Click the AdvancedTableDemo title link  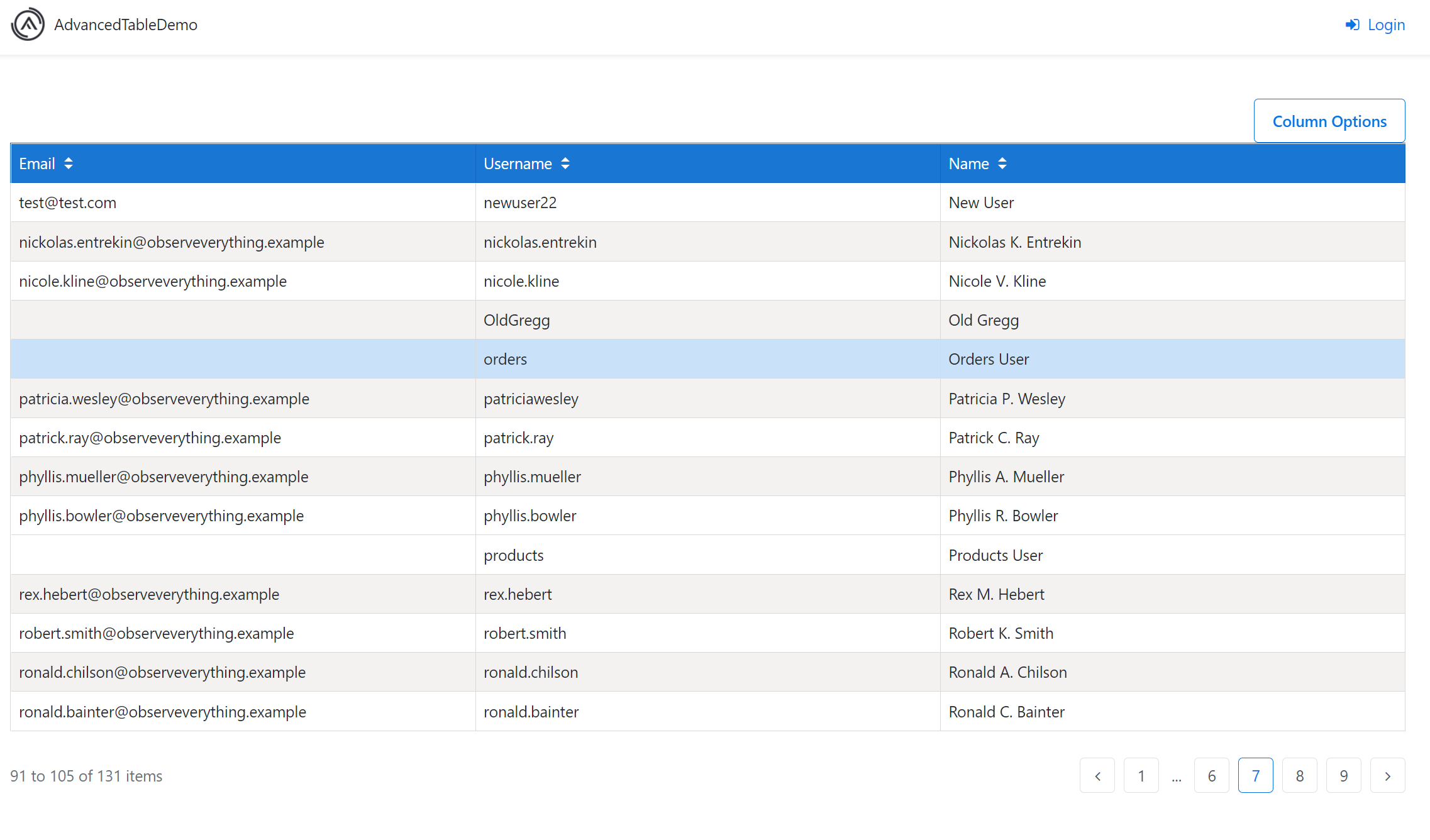[x=126, y=25]
